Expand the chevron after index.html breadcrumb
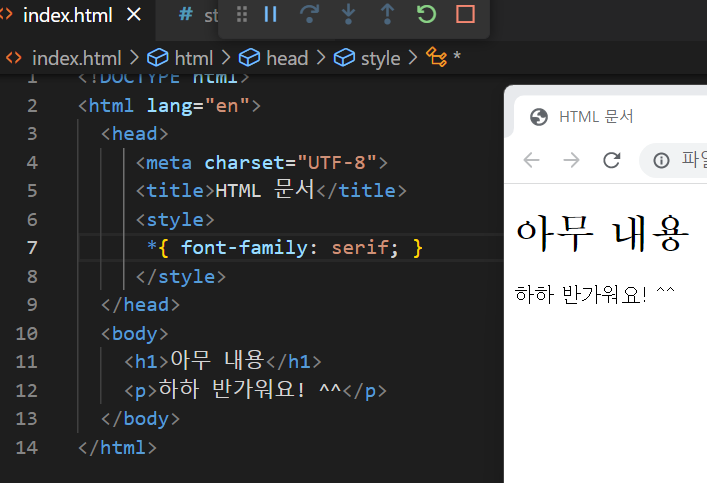 click(x=134, y=58)
